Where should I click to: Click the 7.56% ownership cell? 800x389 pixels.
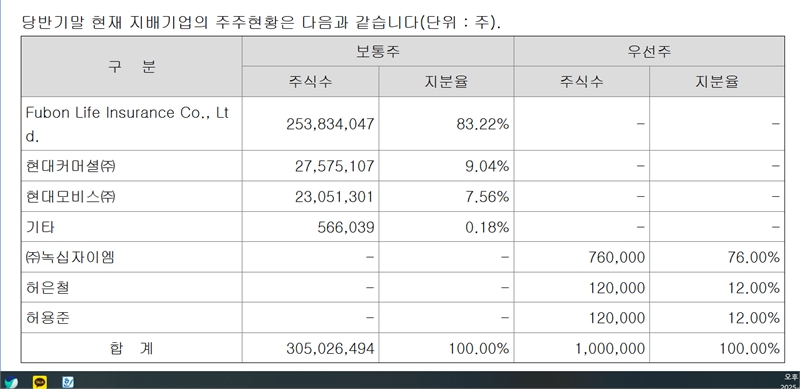click(446, 197)
